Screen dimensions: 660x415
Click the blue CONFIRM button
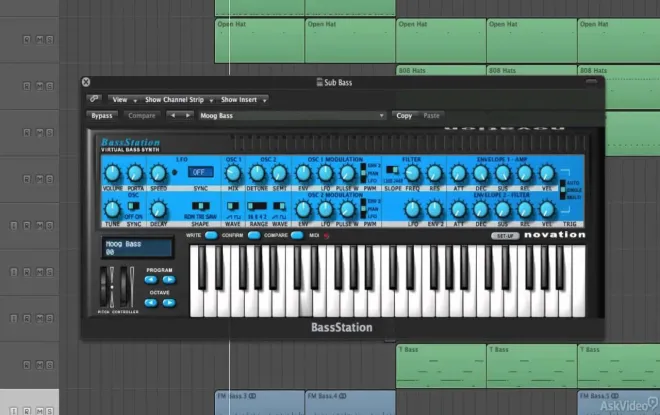click(254, 235)
